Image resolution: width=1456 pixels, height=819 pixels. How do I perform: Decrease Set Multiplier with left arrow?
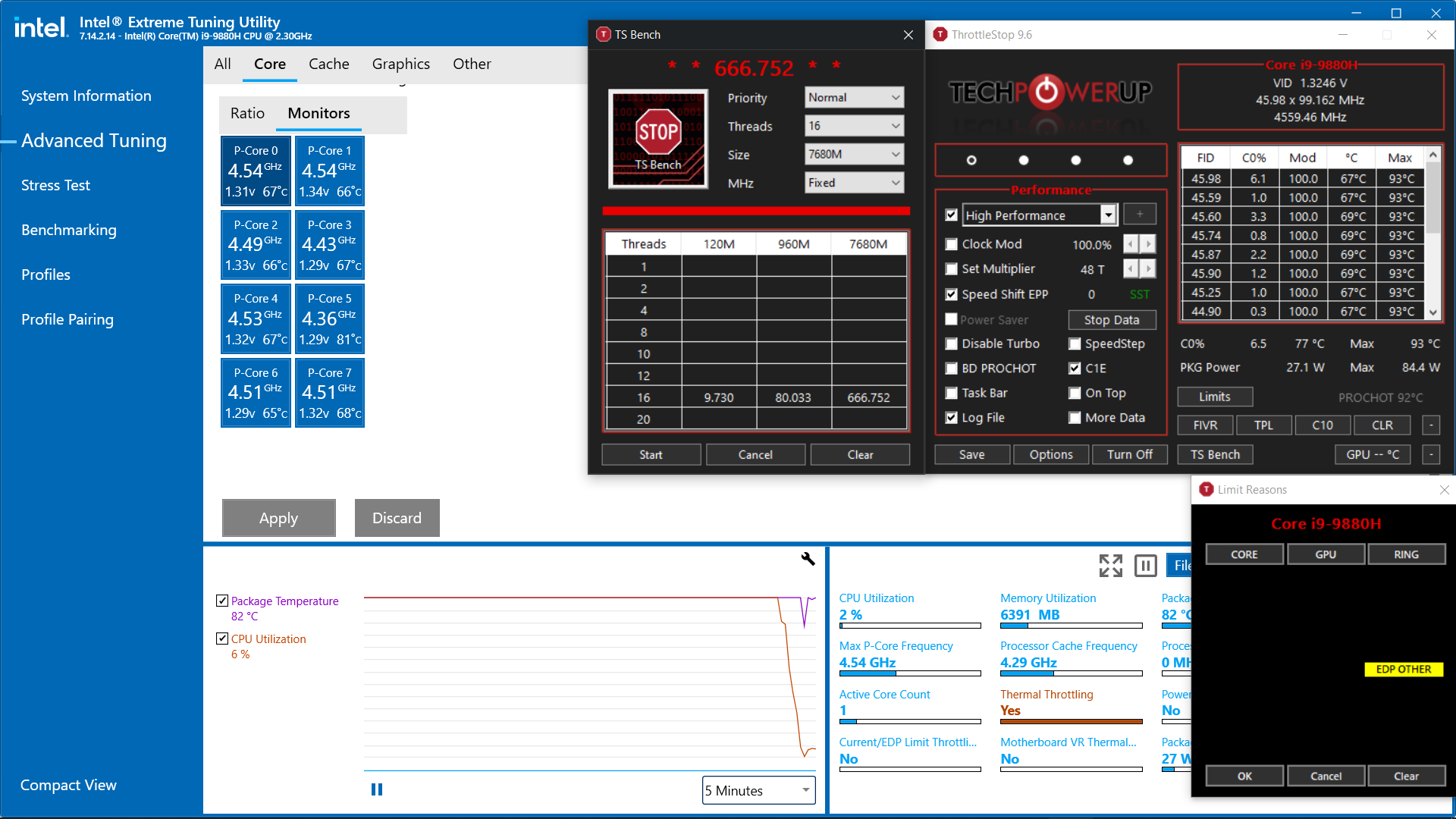(x=1131, y=269)
